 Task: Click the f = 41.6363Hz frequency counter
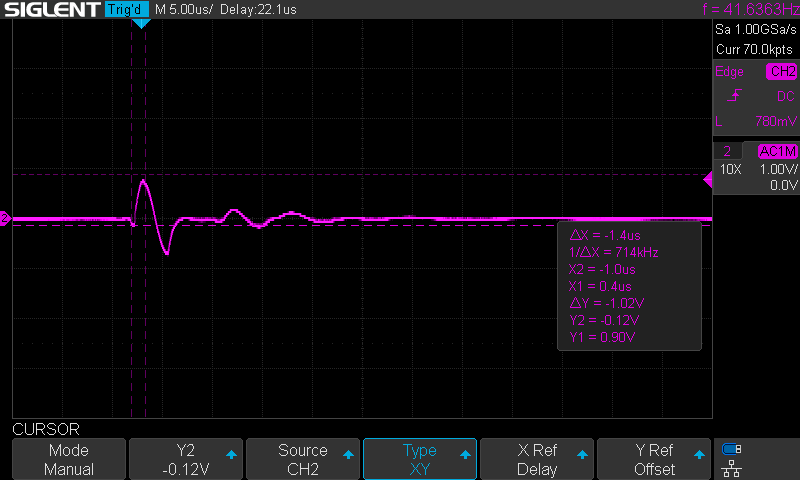pyautogui.click(x=751, y=9)
